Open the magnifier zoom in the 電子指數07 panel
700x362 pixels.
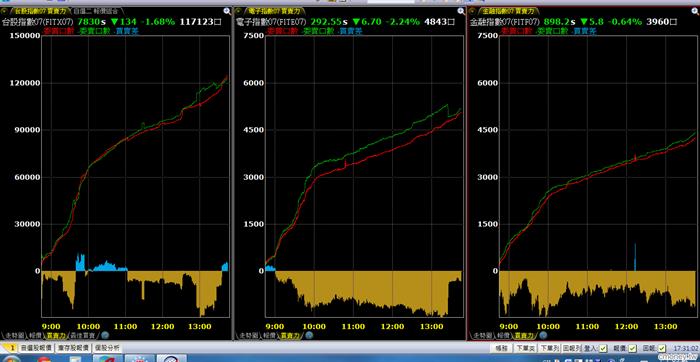pos(461,11)
